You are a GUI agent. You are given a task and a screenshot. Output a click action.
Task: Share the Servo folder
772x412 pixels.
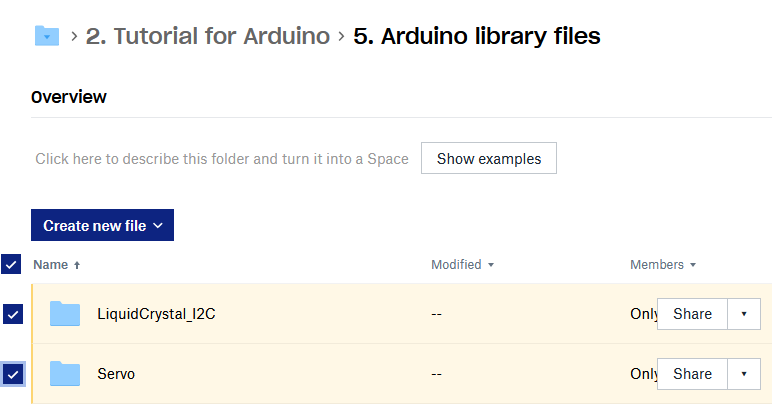(x=692, y=374)
